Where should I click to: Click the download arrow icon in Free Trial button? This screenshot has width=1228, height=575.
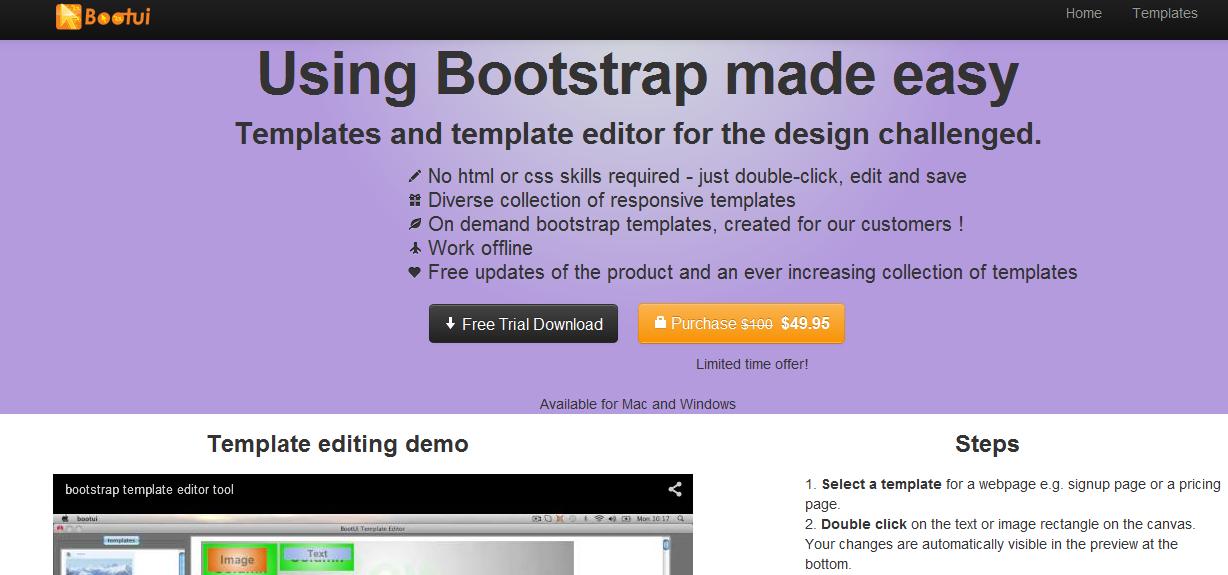click(451, 323)
